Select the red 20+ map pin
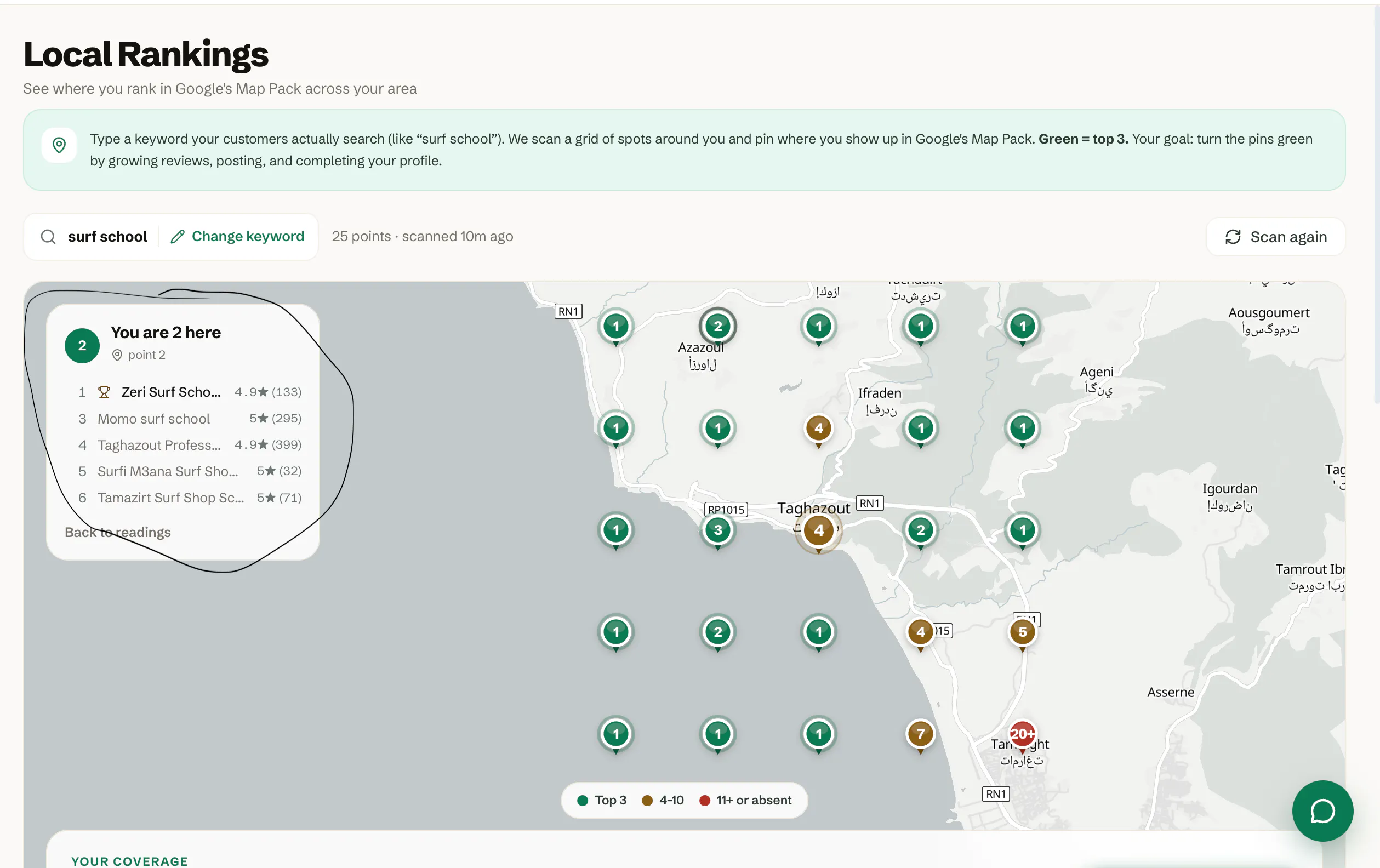Image resolution: width=1380 pixels, height=868 pixels. click(x=1022, y=735)
